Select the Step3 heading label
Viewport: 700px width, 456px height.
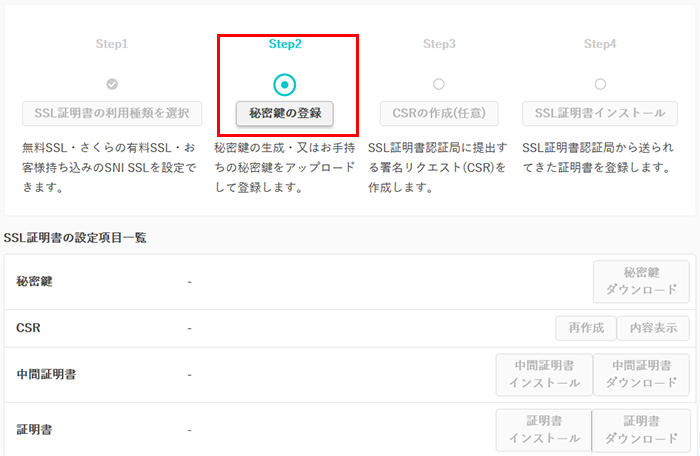coord(439,44)
